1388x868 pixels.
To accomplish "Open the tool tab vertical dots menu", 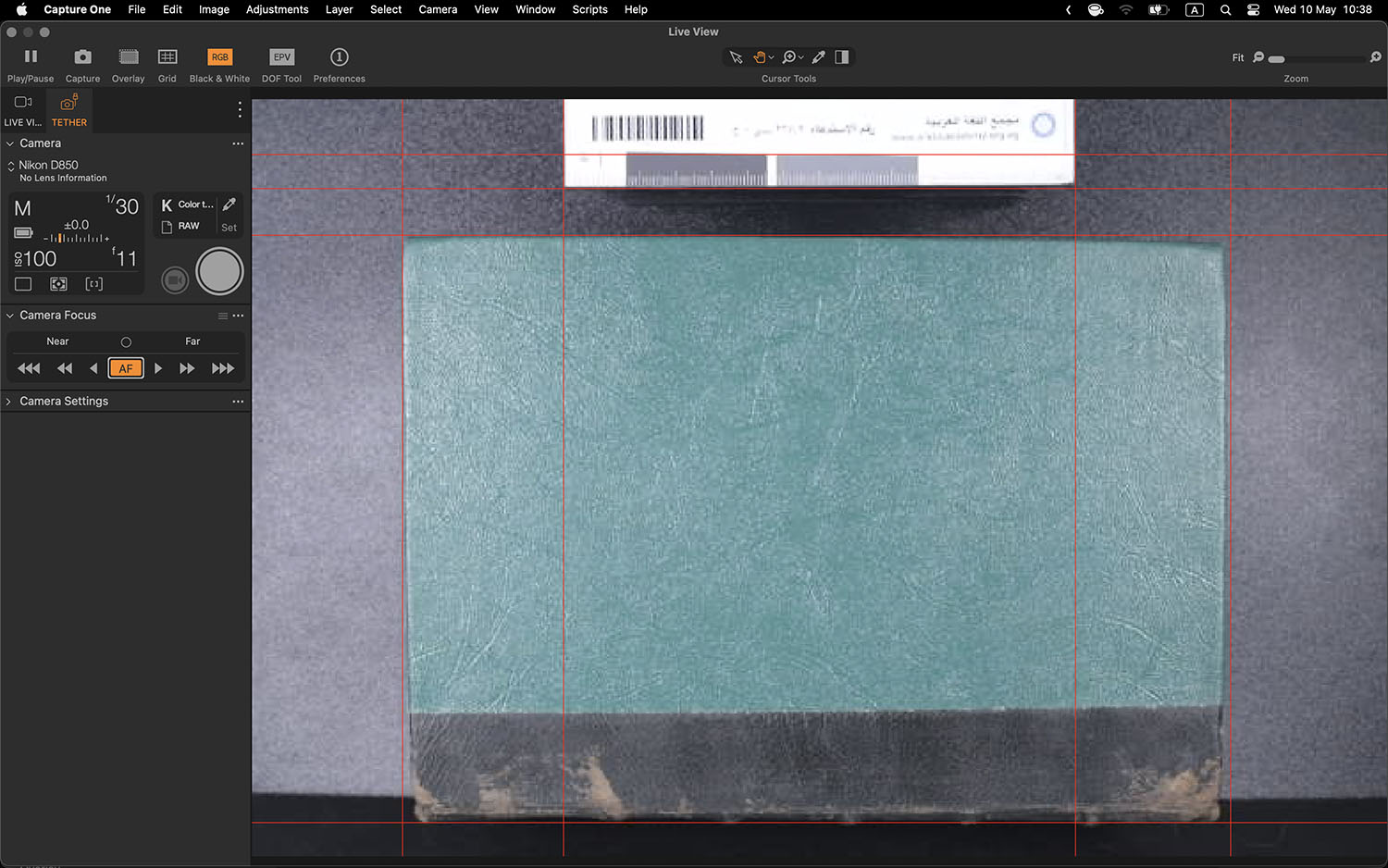I will point(240,109).
